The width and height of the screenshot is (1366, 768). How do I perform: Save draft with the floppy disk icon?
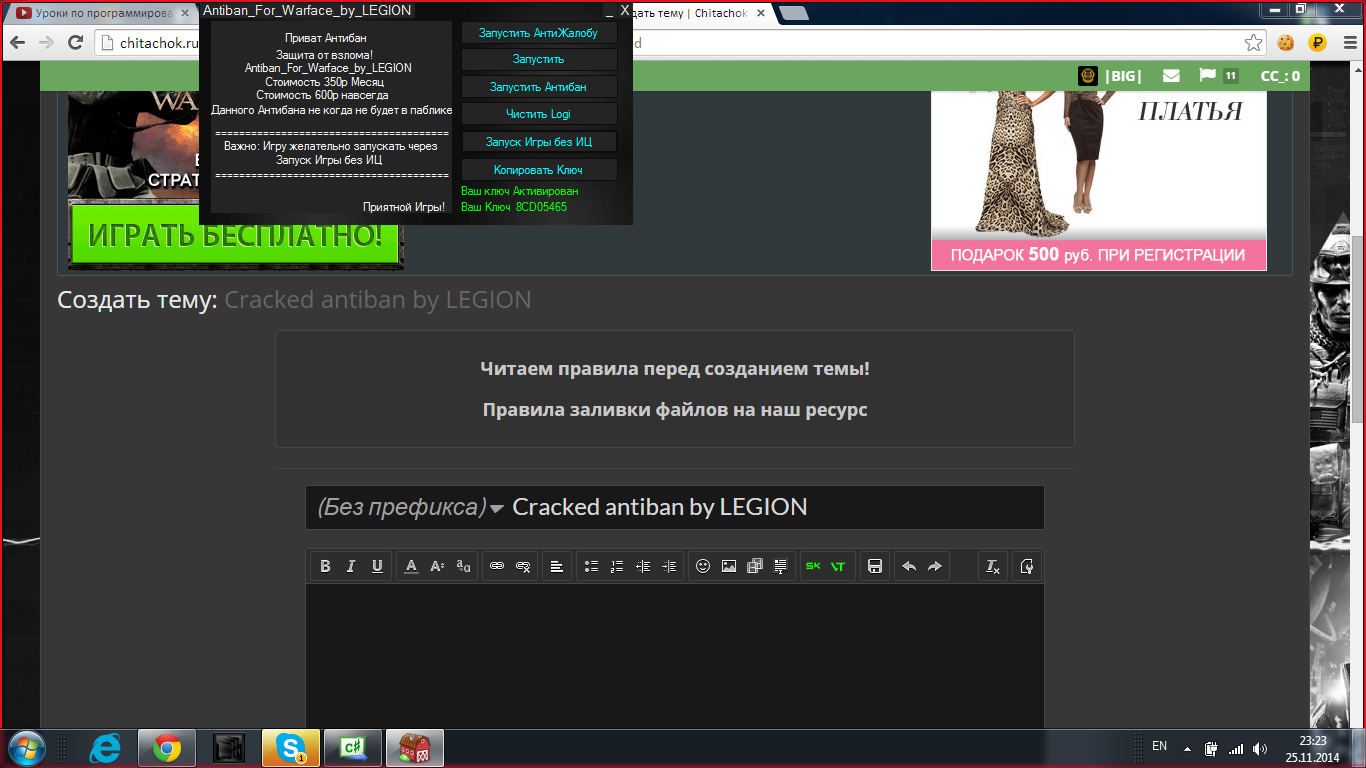pos(875,566)
